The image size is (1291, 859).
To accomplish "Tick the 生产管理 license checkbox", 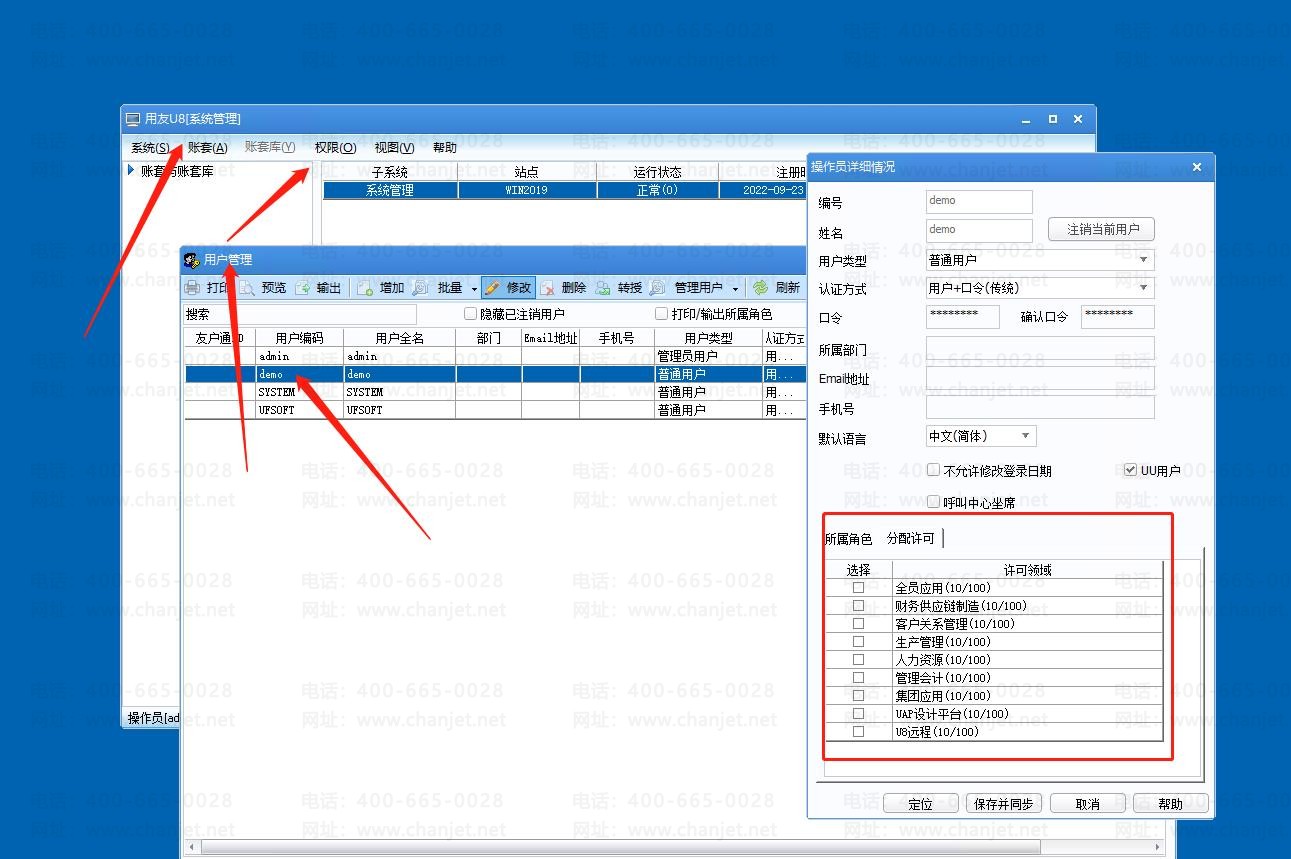I will 858,642.
